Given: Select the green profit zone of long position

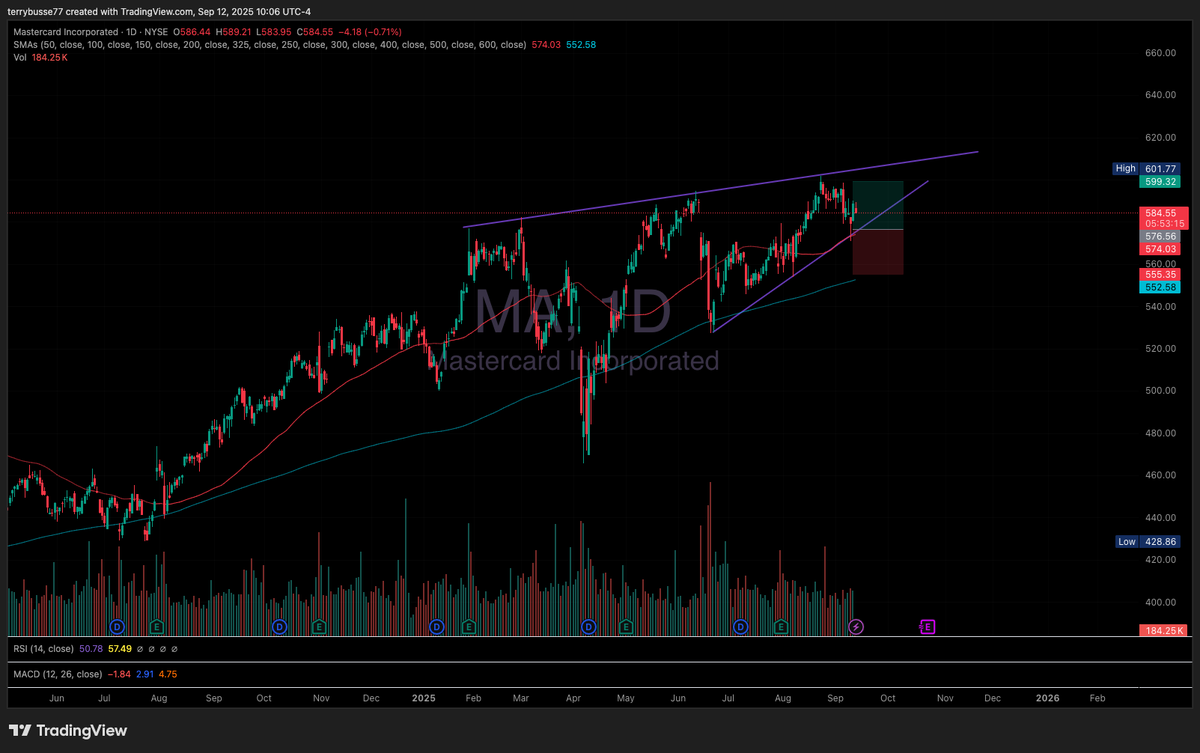Looking at the screenshot, I should click(878, 205).
